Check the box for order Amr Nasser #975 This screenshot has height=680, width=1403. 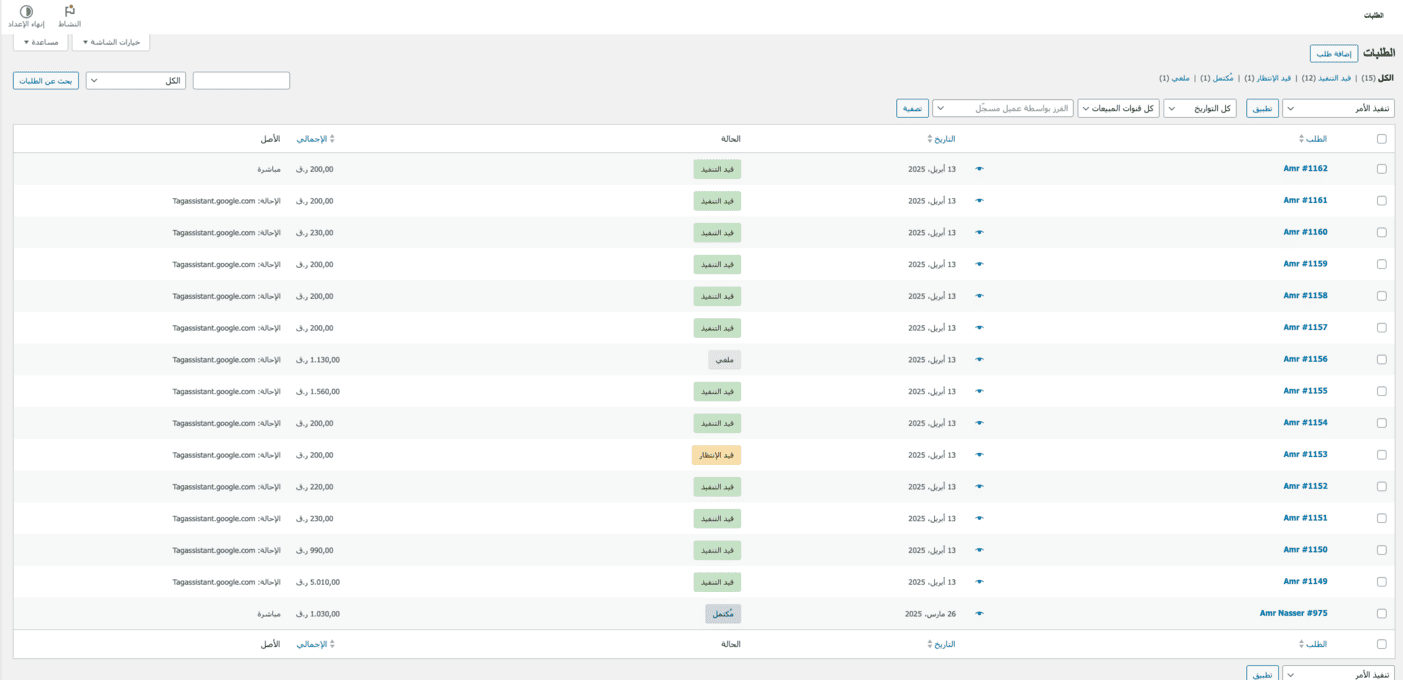point(1381,614)
